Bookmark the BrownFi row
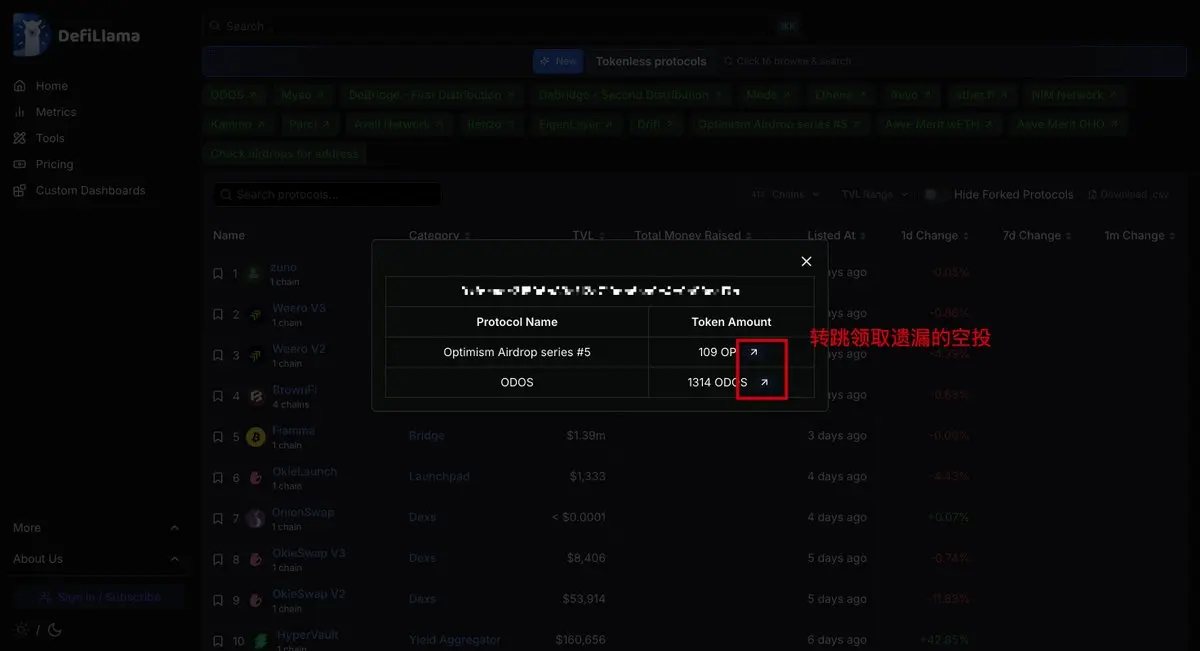1200x651 pixels. click(x=218, y=396)
